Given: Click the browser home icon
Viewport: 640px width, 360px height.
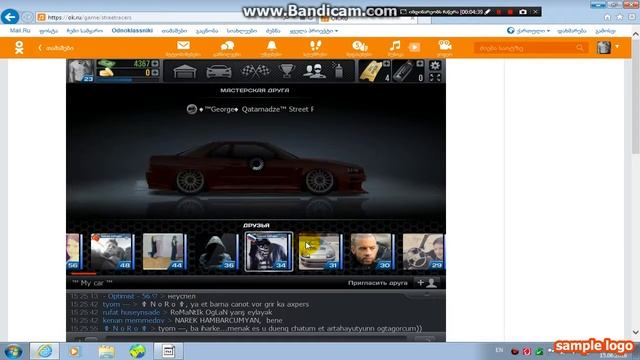Looking at the screenshot, I should [607, 17].
